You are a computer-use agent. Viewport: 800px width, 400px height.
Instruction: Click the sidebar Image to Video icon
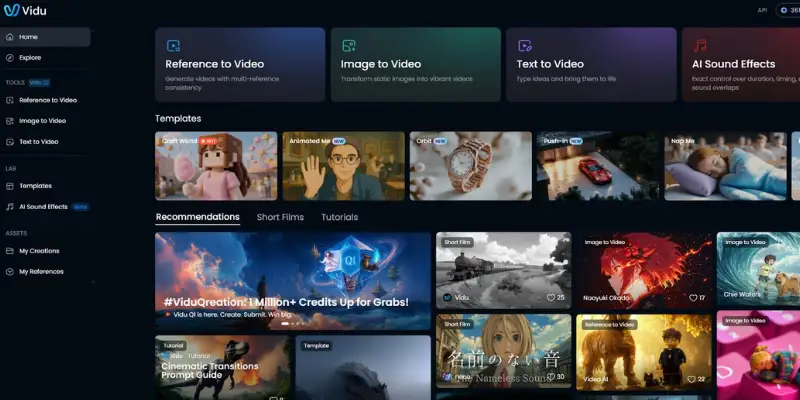(10, 121)
